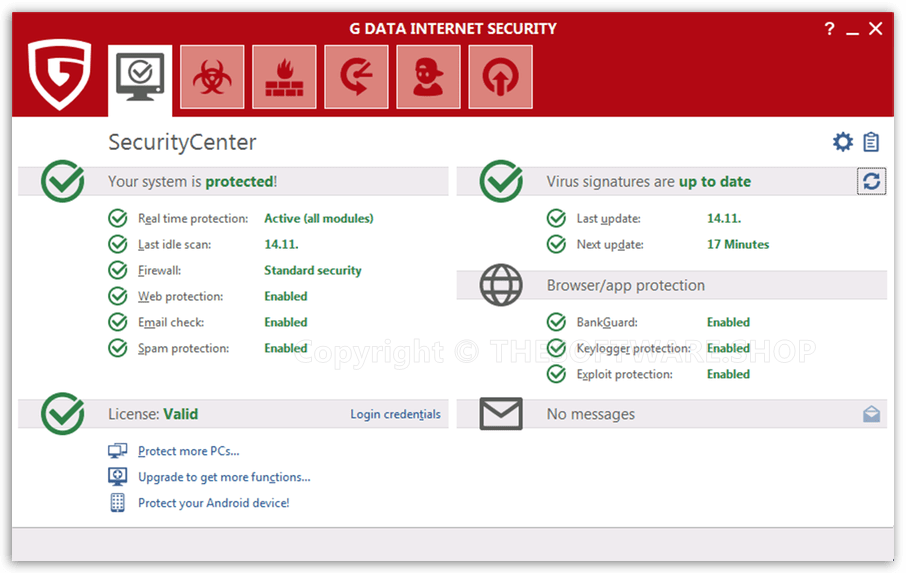This screenshot has height=573, width=906.
Task: Click the Enabled value for Web protection
Action: point(286,296)
